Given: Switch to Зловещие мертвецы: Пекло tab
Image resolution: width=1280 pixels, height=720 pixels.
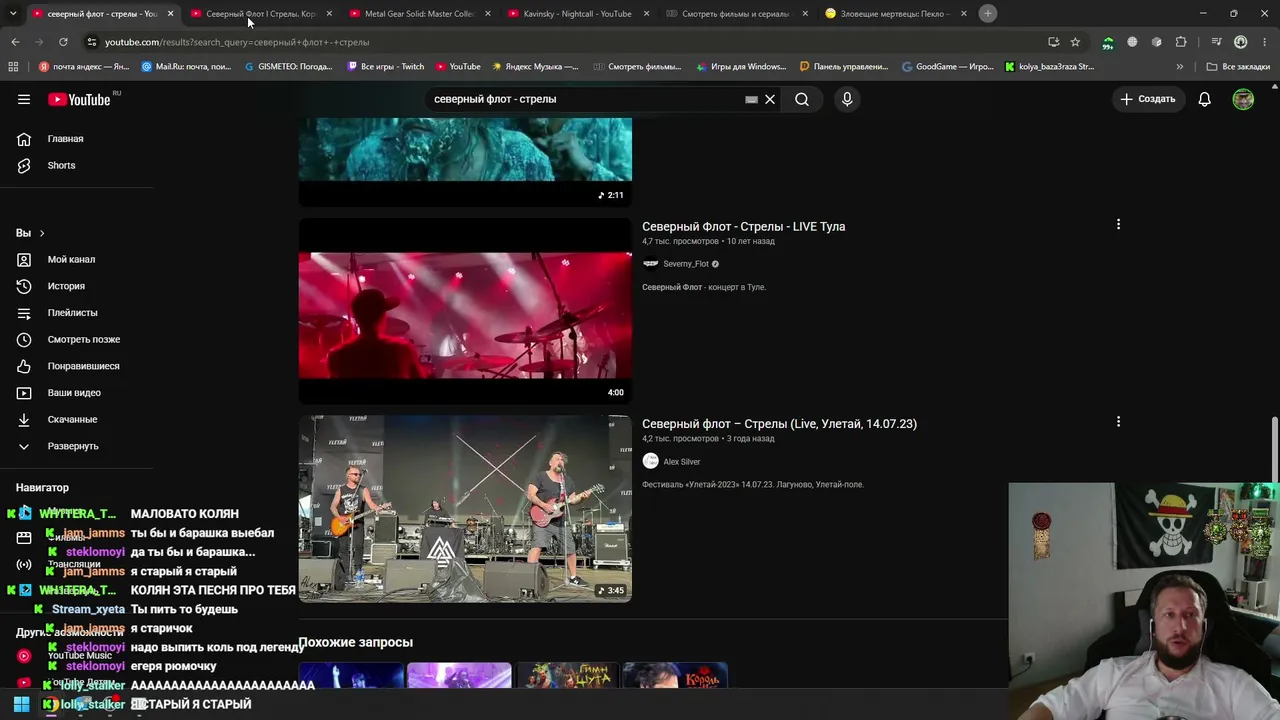Looking at the screenshot, I should 896,14.
